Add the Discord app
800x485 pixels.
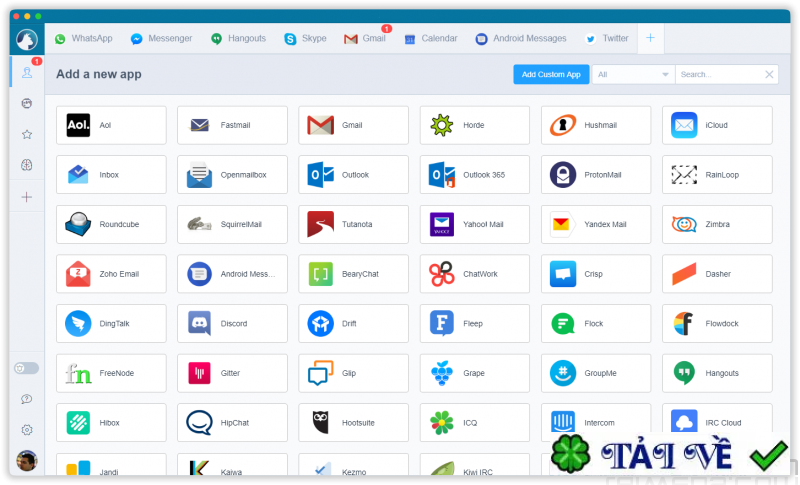point(232,323)
